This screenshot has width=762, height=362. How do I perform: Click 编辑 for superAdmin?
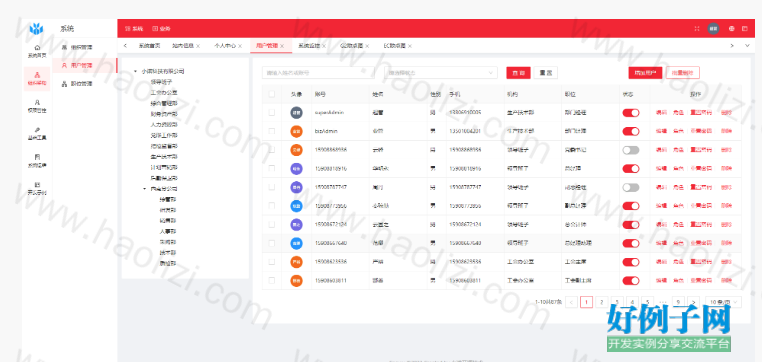(661, 113)
